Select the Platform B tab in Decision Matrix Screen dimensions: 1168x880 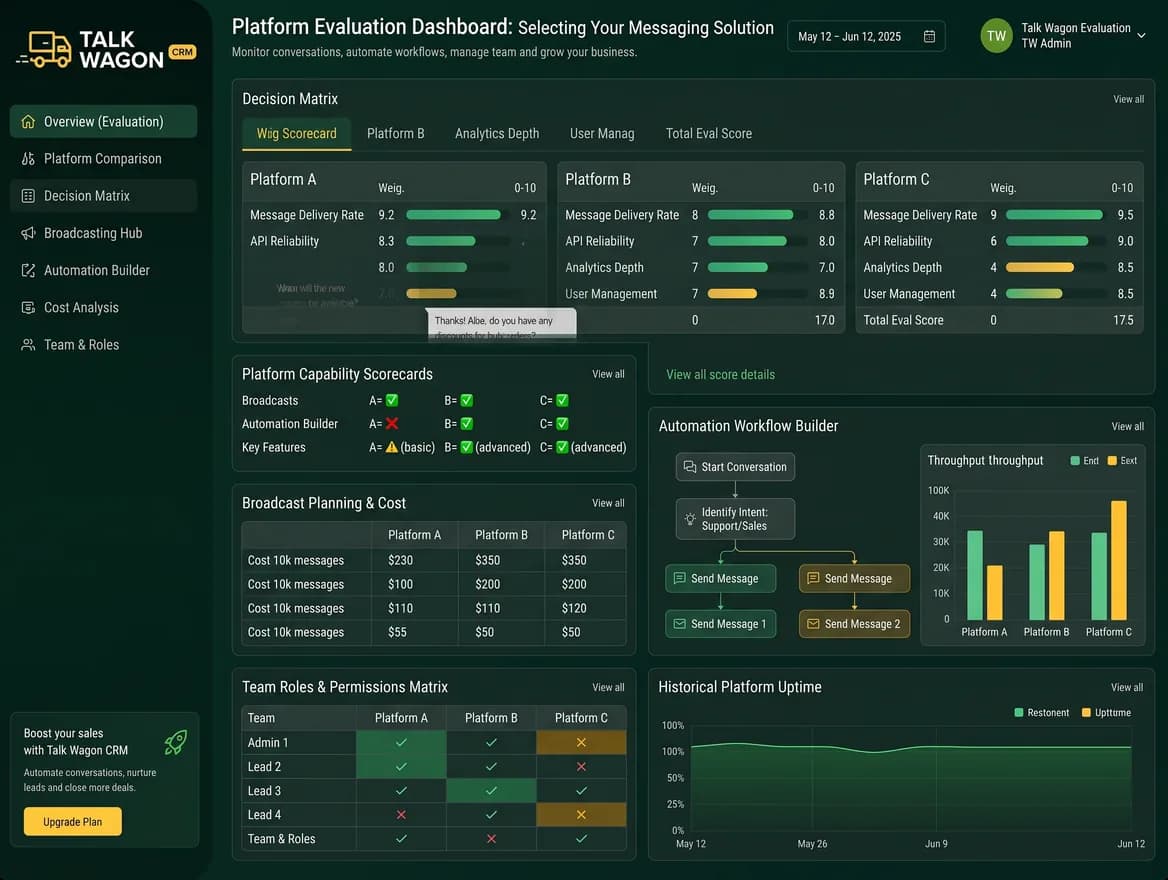point(396,133)
